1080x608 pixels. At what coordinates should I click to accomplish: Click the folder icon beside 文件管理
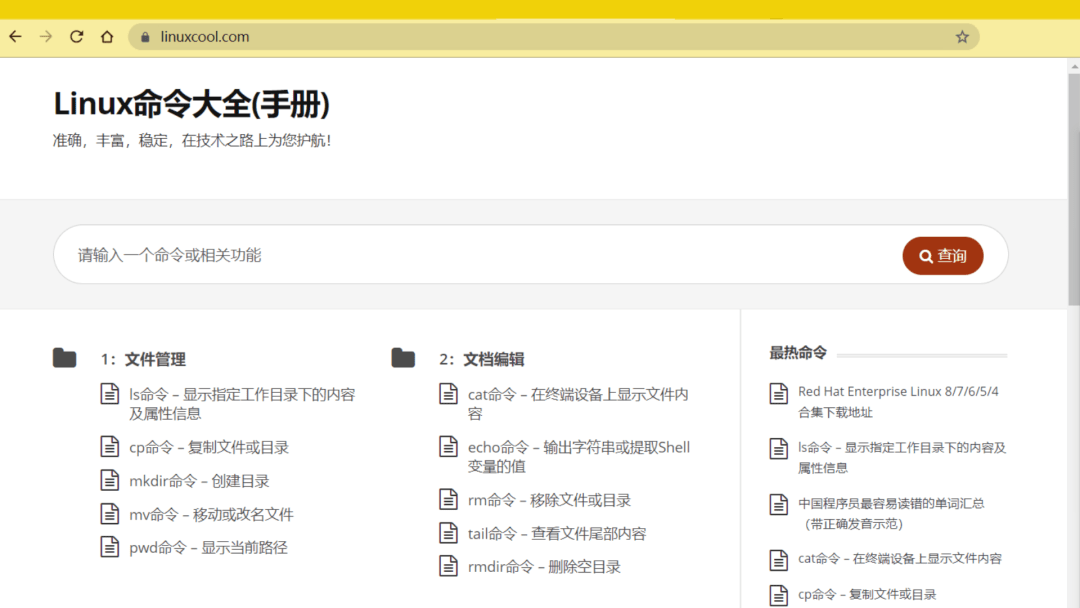[64, 357]
